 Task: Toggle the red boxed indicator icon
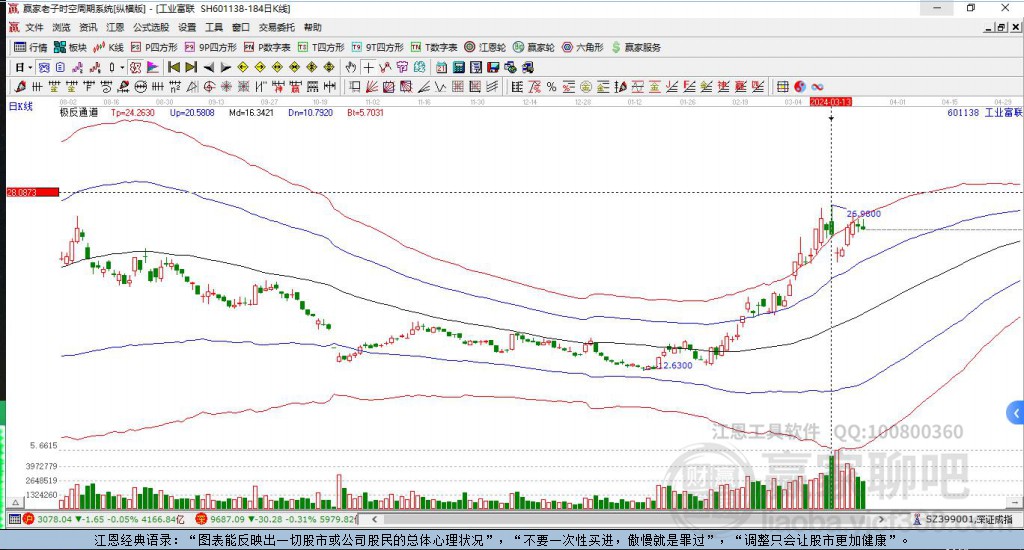tap(135, 67)
